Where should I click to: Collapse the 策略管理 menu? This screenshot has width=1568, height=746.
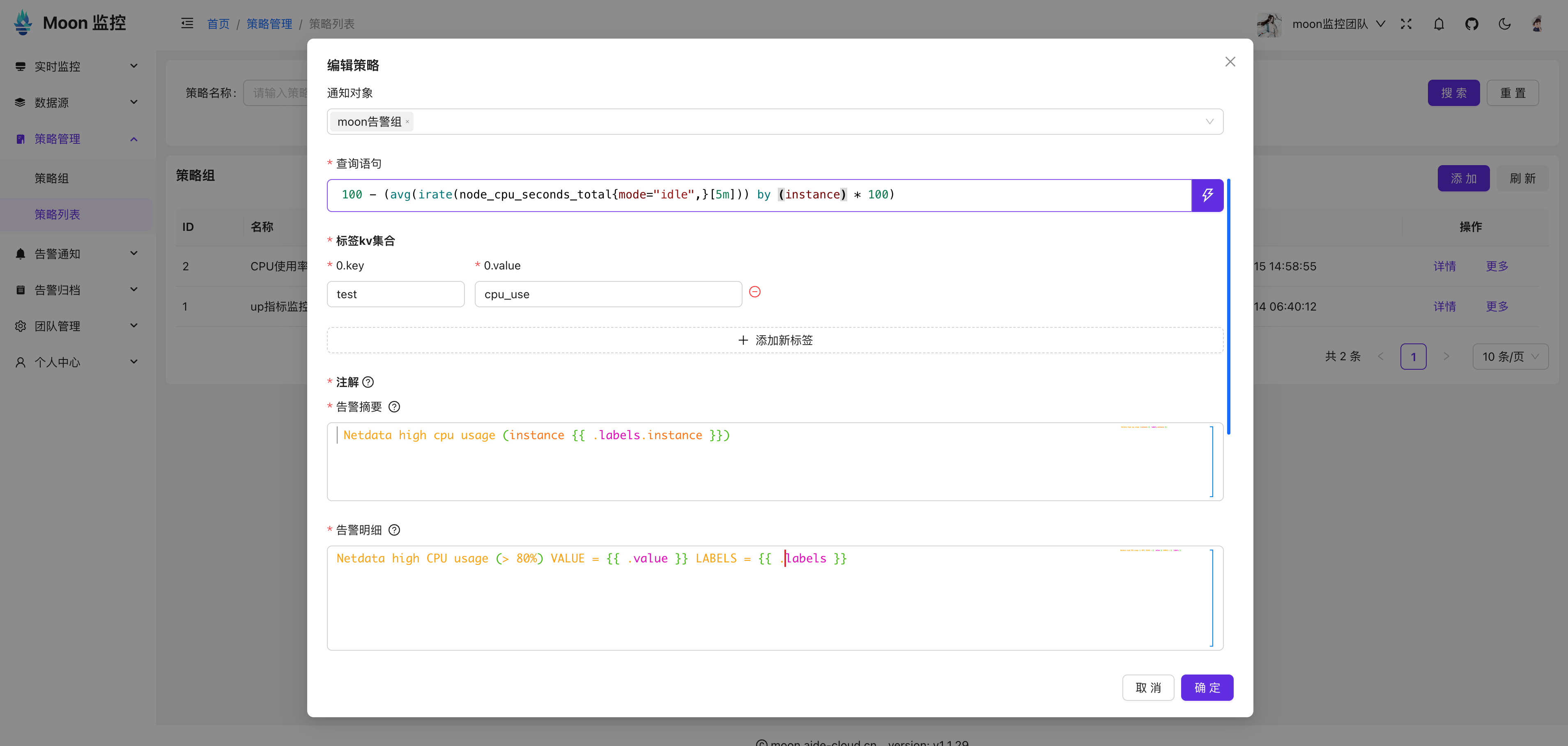(x=134, y=139)
